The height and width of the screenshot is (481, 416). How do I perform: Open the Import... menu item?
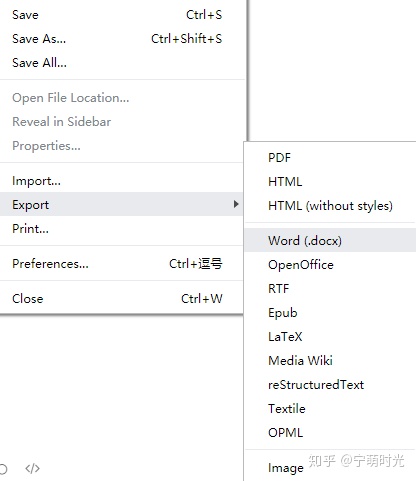[122, 181]
